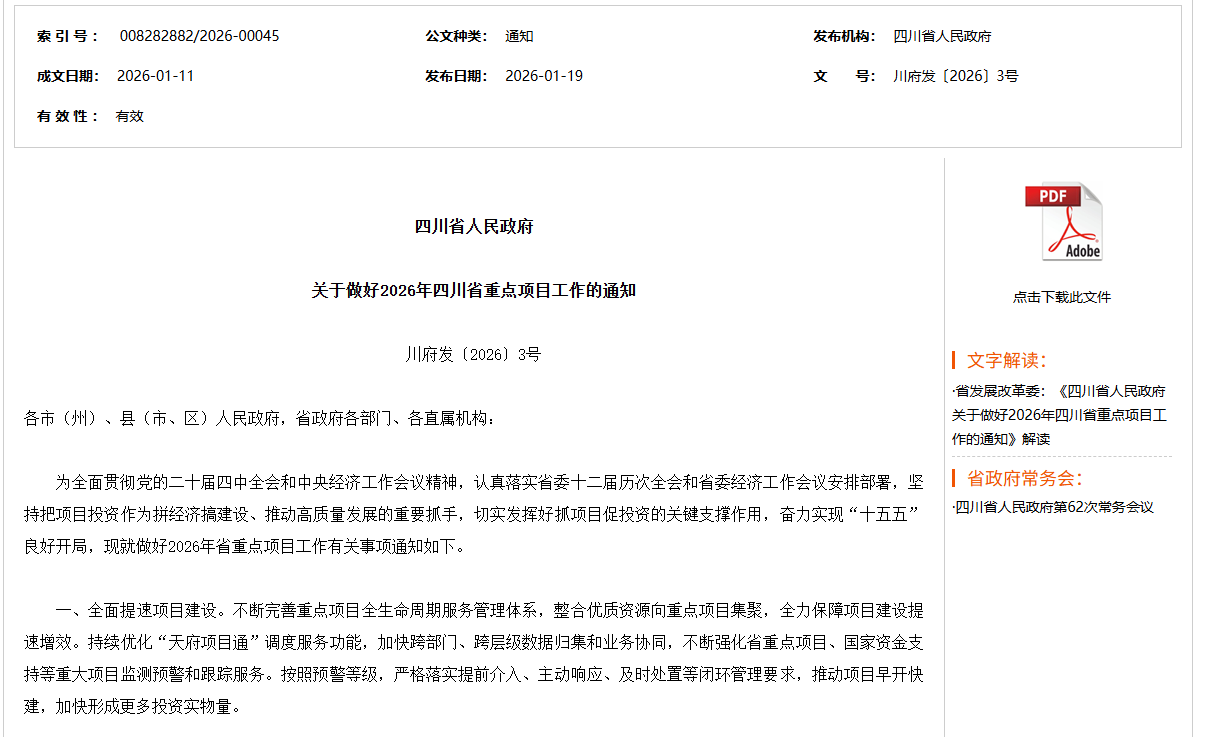Click the paragraph beginning 为全面贯彻党的二十届四中全会

(x=474, y=515)
